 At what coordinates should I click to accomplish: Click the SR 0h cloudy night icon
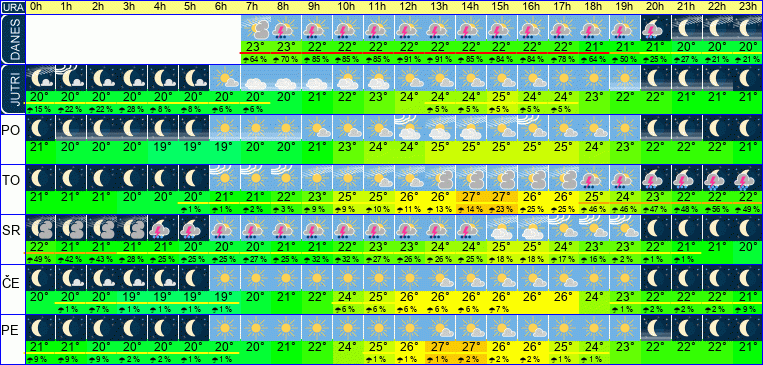click(40, 228)
